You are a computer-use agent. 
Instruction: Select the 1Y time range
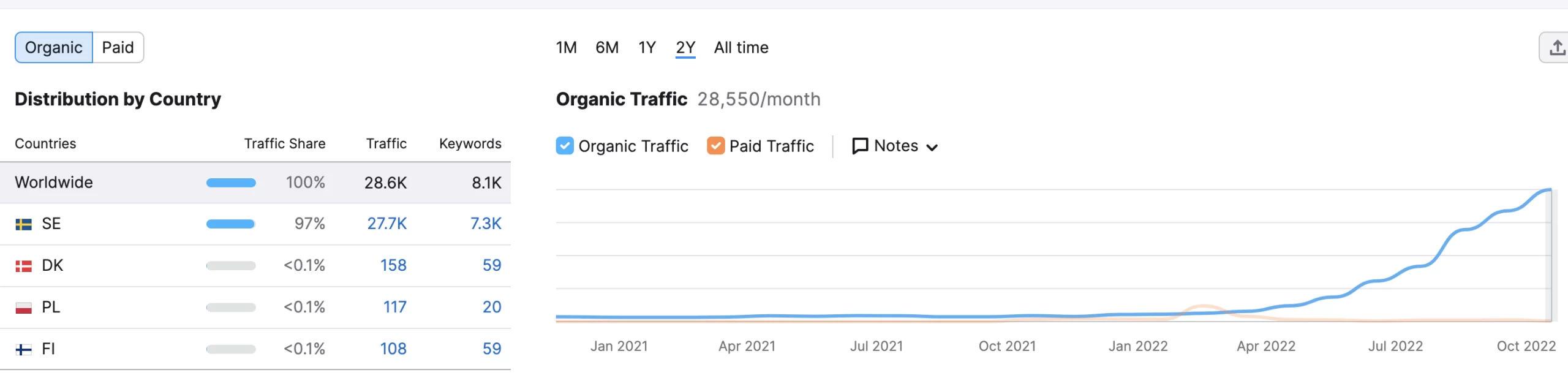[x=647, y=47]
